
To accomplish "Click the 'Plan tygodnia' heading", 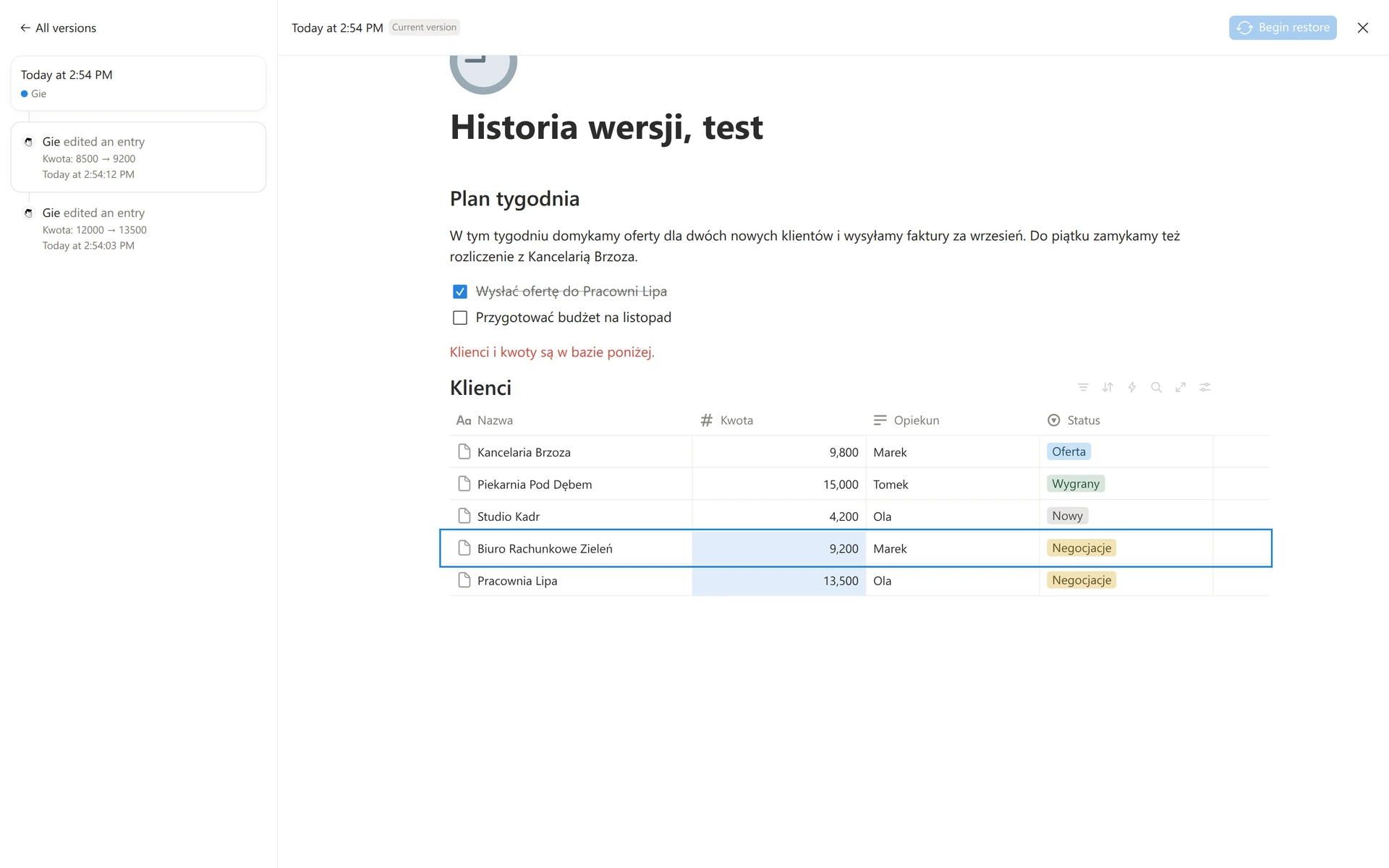I will 514,199.
